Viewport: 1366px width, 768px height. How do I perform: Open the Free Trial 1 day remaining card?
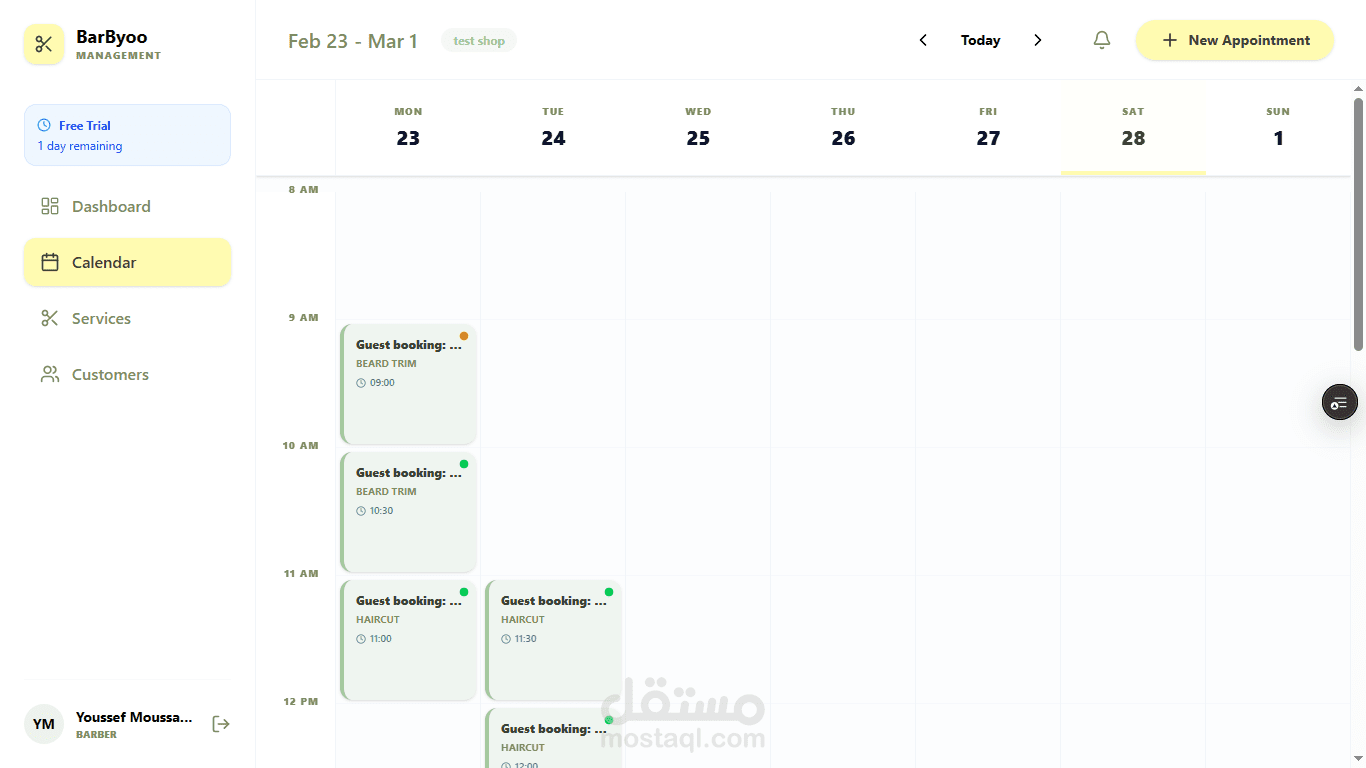coord(127,135)
